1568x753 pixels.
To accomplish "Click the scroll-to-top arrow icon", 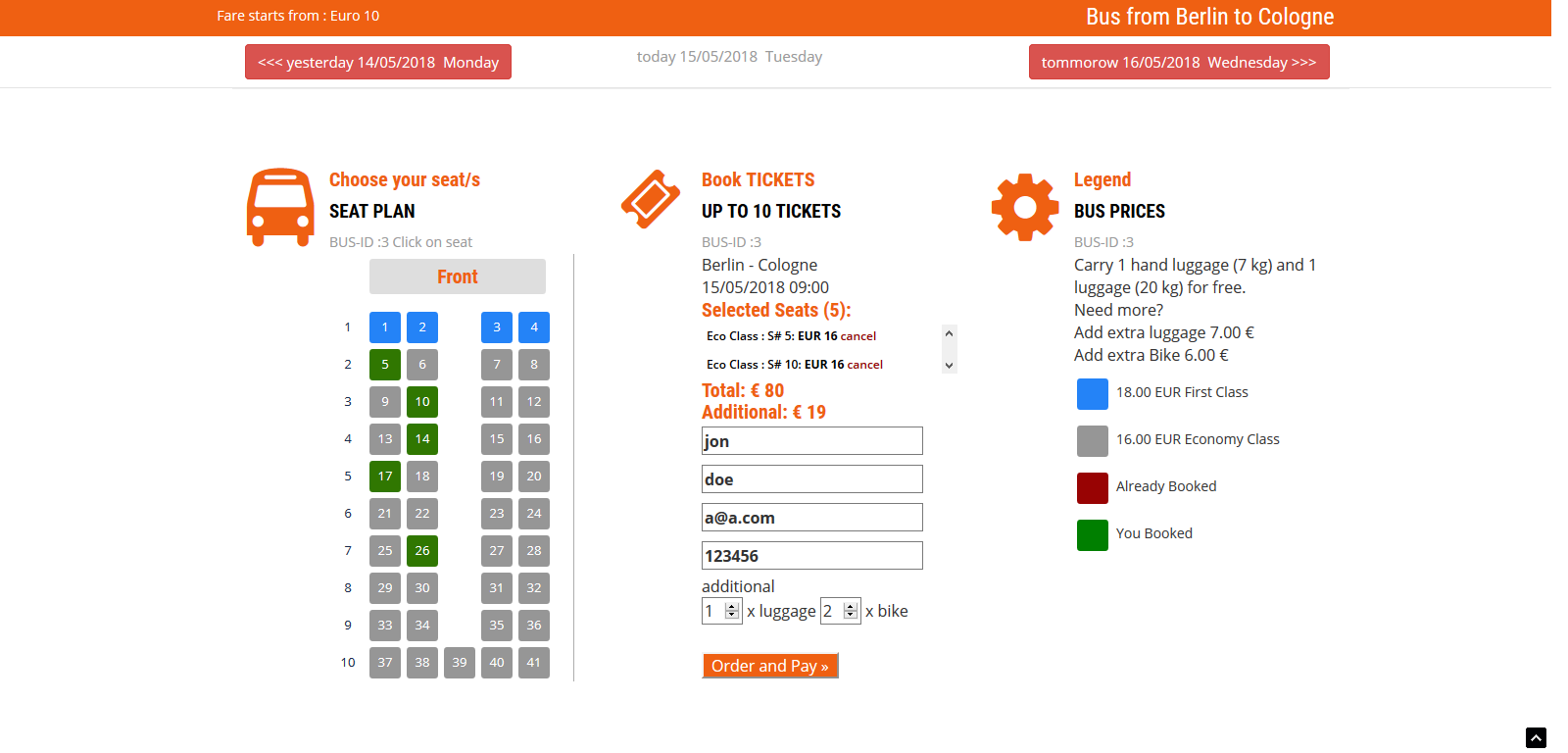I will pyautogui.click(x=1536, y=737).
